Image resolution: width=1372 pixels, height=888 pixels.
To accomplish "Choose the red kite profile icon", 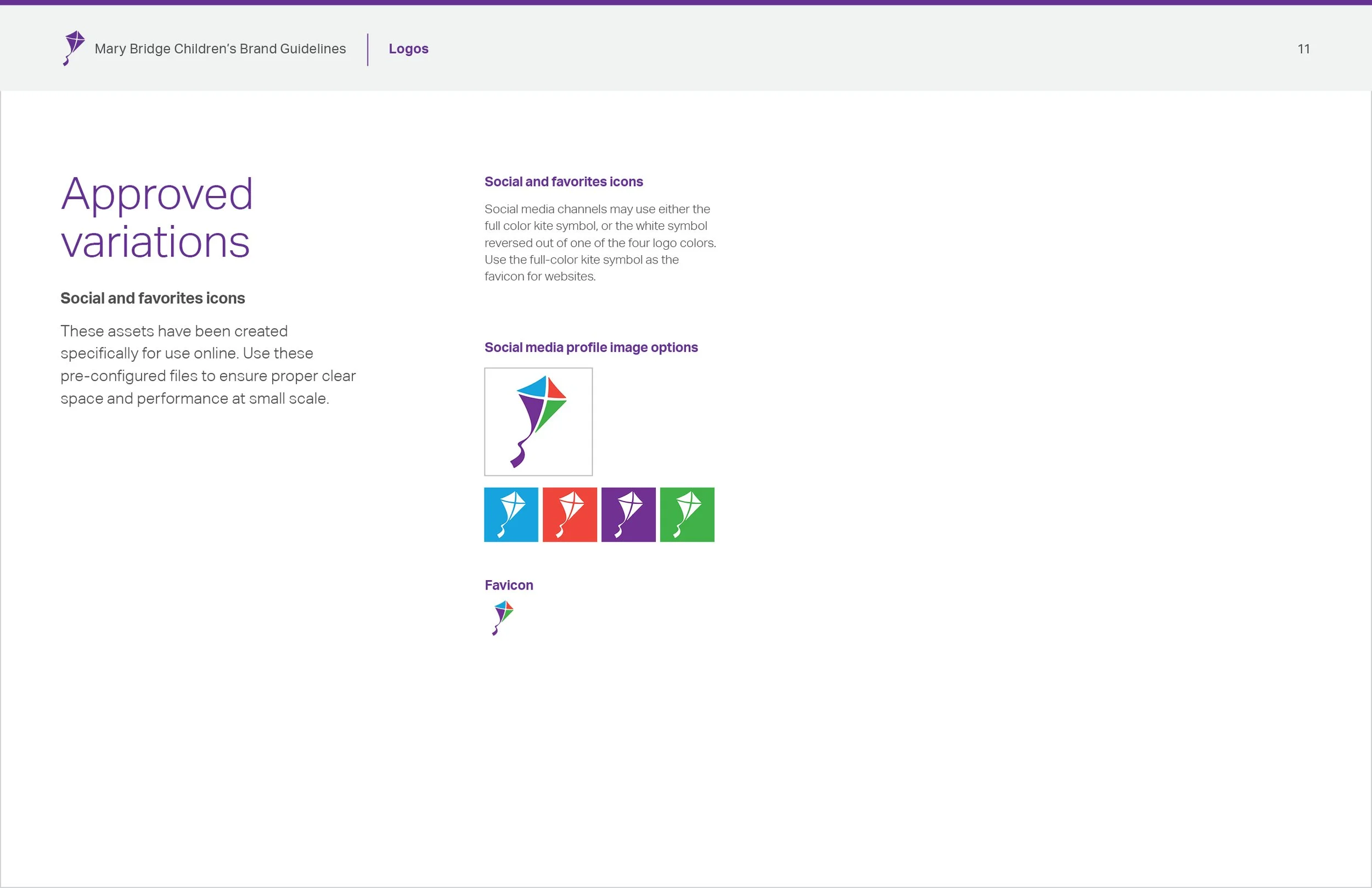I will (x=570, y=514).
